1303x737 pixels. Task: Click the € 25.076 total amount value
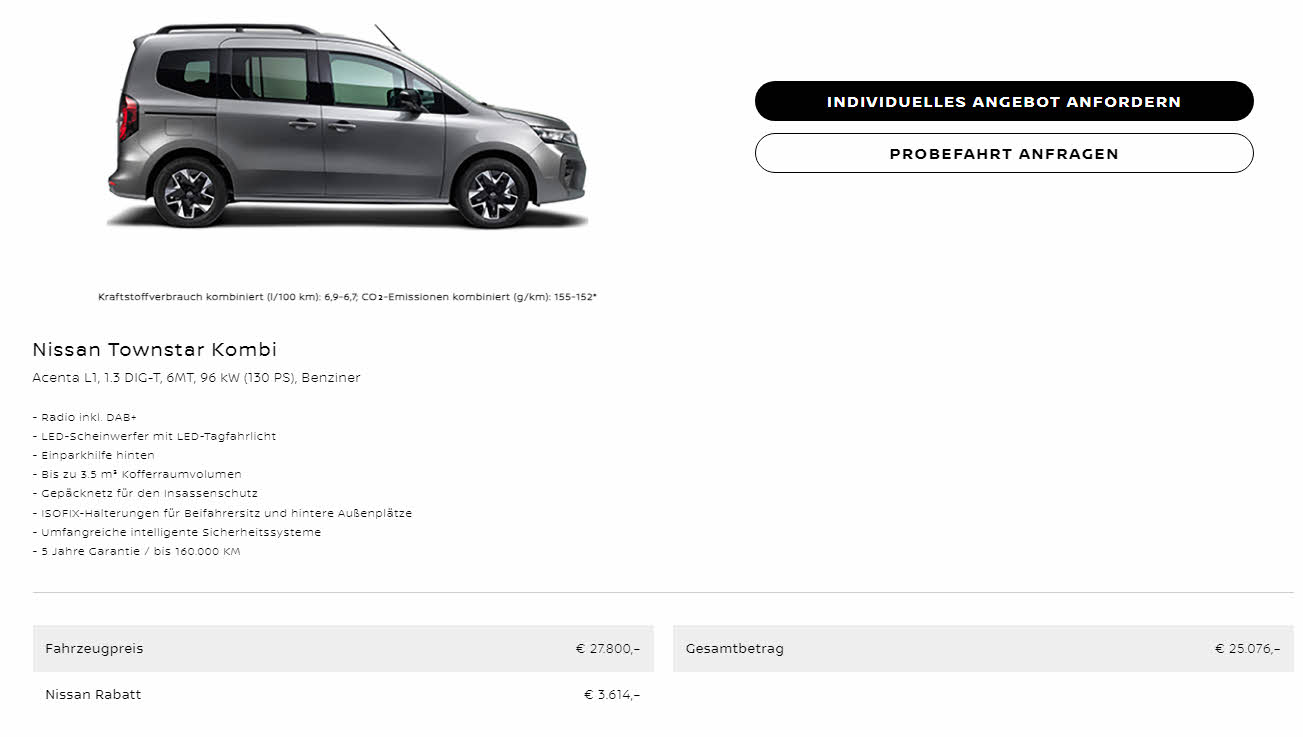[x=1248, y=648]
